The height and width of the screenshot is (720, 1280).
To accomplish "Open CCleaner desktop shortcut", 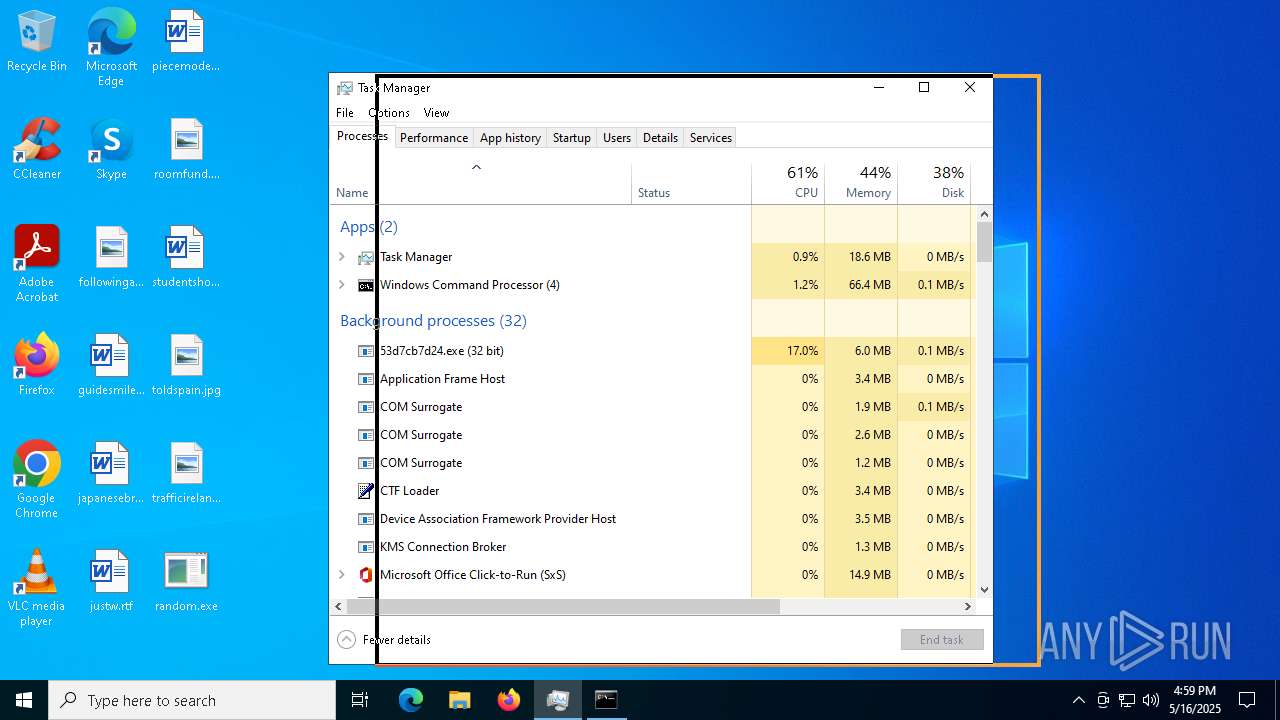I will [x=37, y=150].
